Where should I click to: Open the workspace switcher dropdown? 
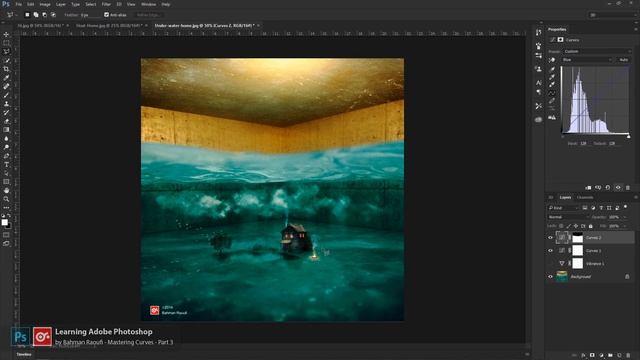tap(612, 15)
